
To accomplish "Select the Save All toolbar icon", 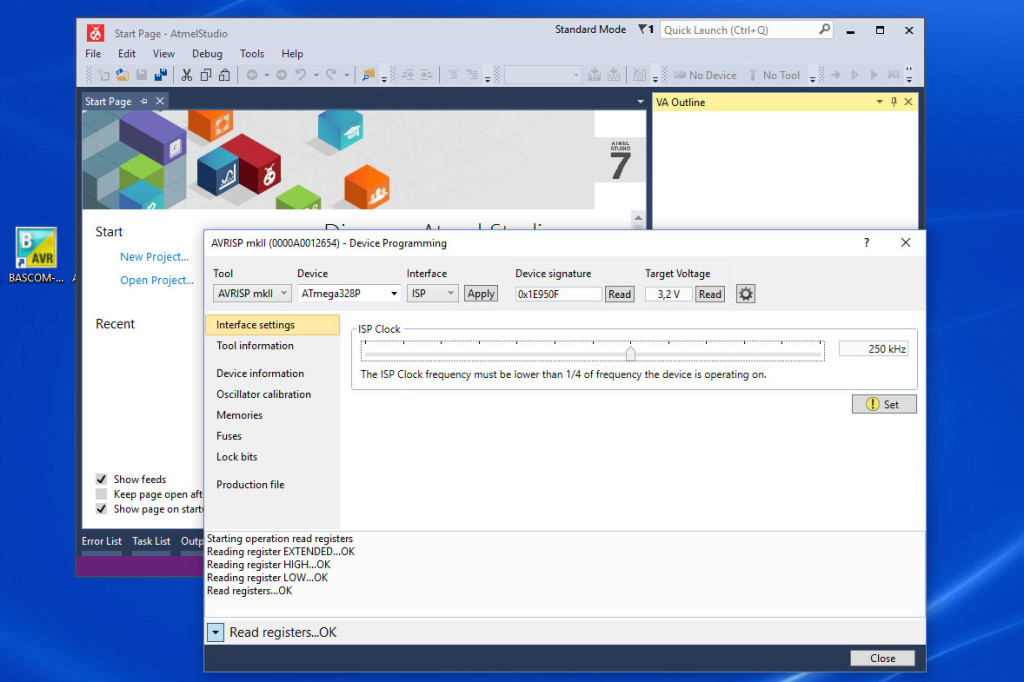I will 162,75.
